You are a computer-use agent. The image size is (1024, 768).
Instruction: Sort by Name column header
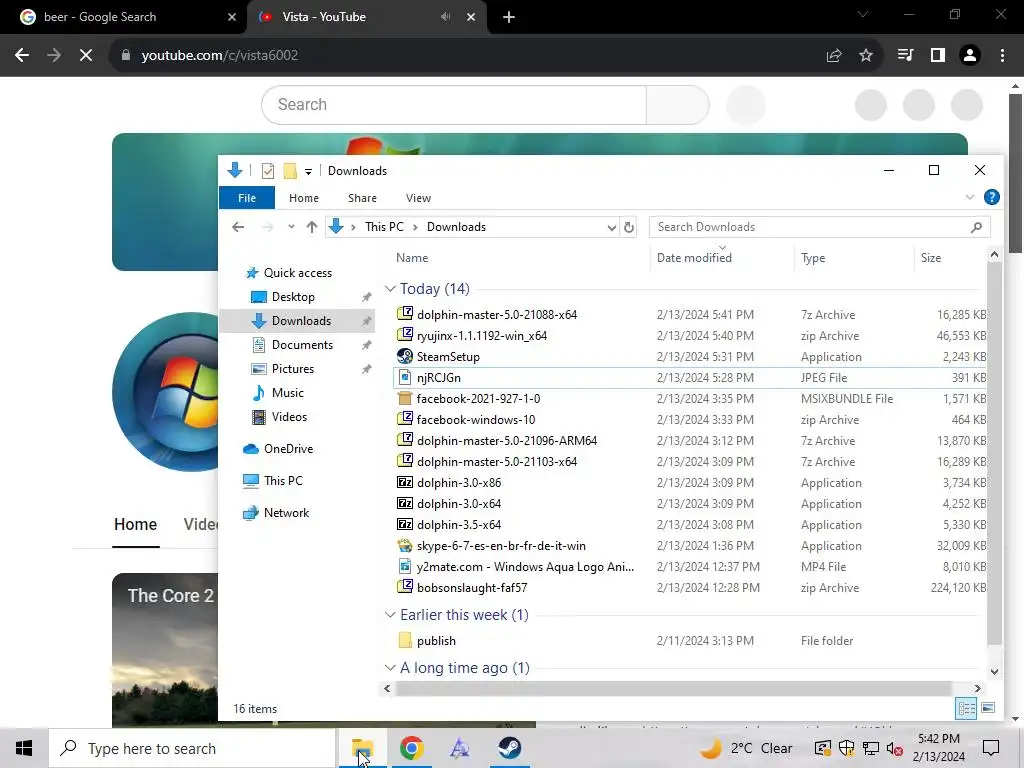(412, 258)
